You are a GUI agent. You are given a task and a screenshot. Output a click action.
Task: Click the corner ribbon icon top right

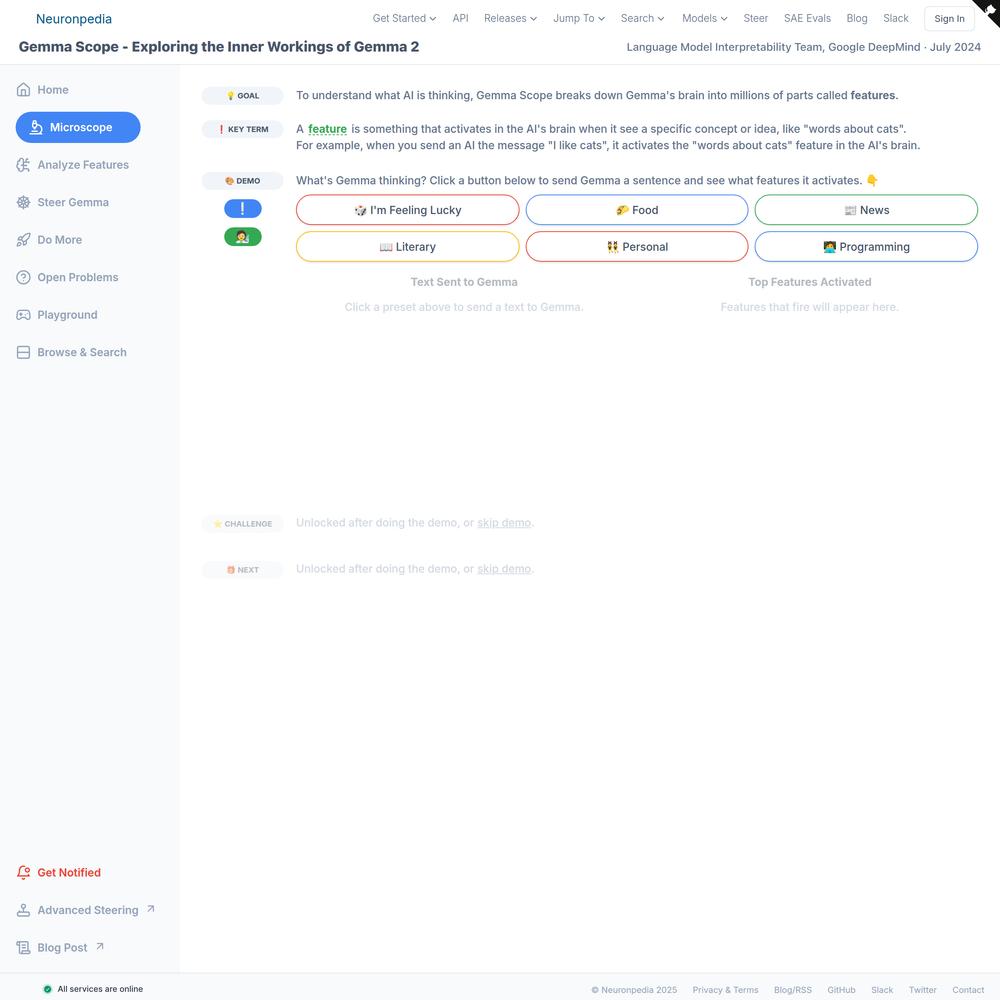point(989,11)
